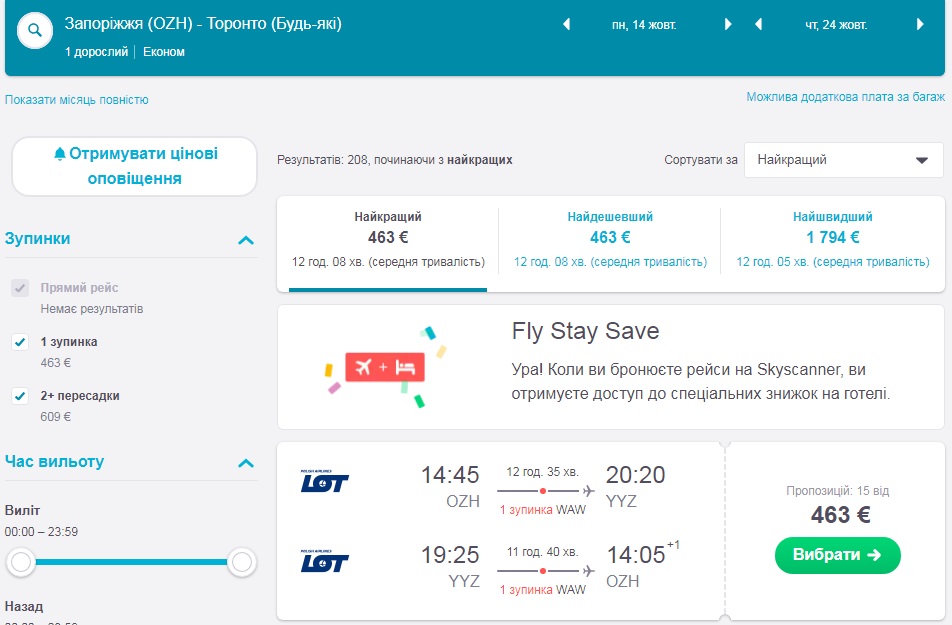Toggle the disabled 'Прямий рейс' checkbox
The width and height of the screenshot is (952, 625).
(20, 288)
